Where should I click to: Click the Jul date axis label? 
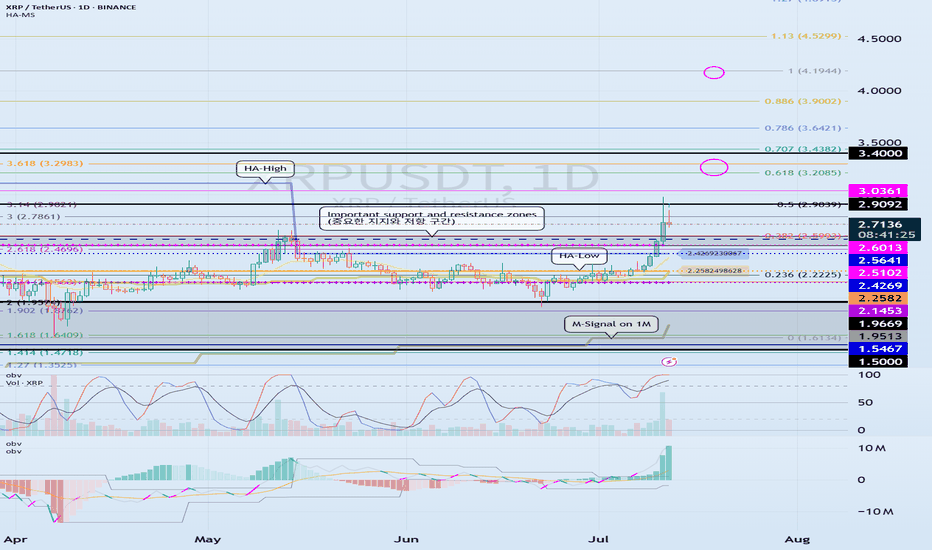pos(599,539)
